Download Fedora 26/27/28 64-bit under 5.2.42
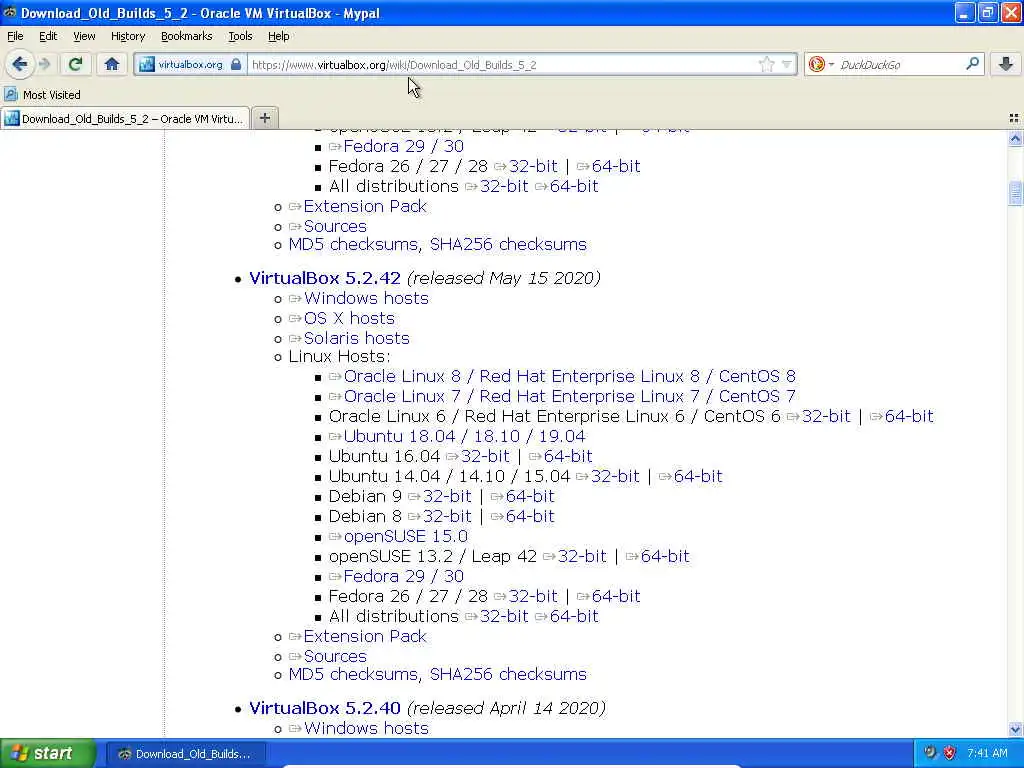 [616, 596]
